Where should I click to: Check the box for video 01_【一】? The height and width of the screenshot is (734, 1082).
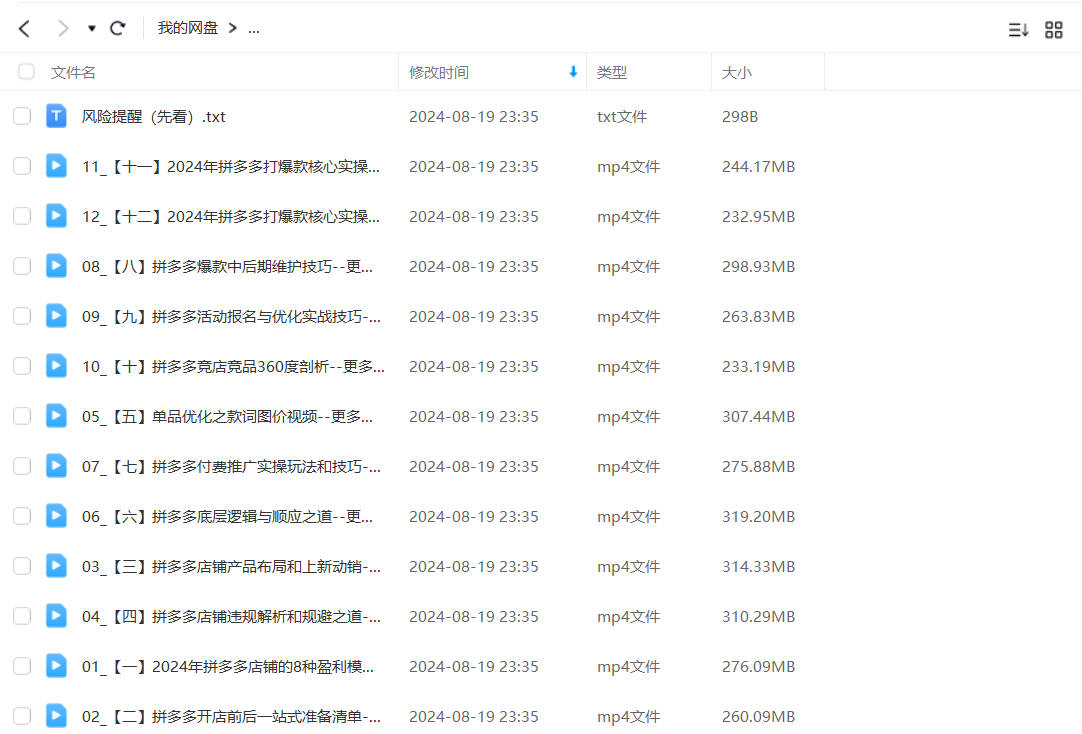click(22, 666)
